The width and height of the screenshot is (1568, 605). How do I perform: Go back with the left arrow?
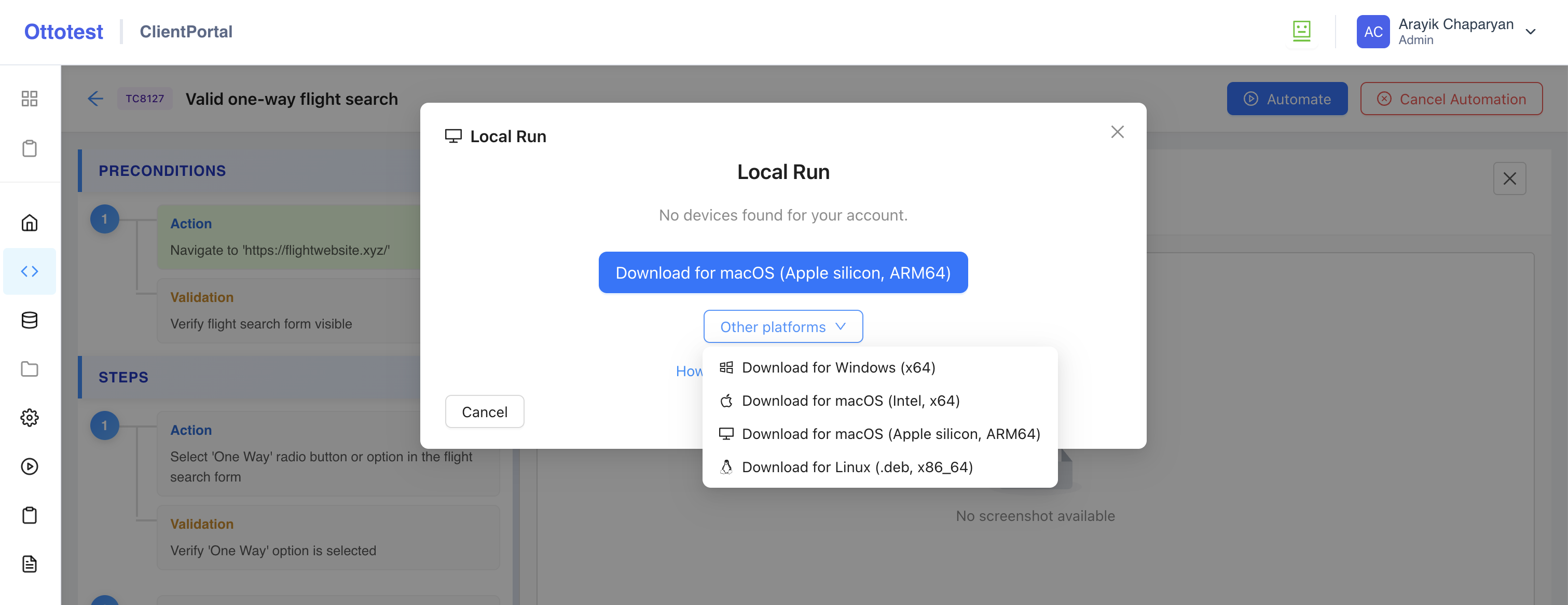[x=95, y=99]
